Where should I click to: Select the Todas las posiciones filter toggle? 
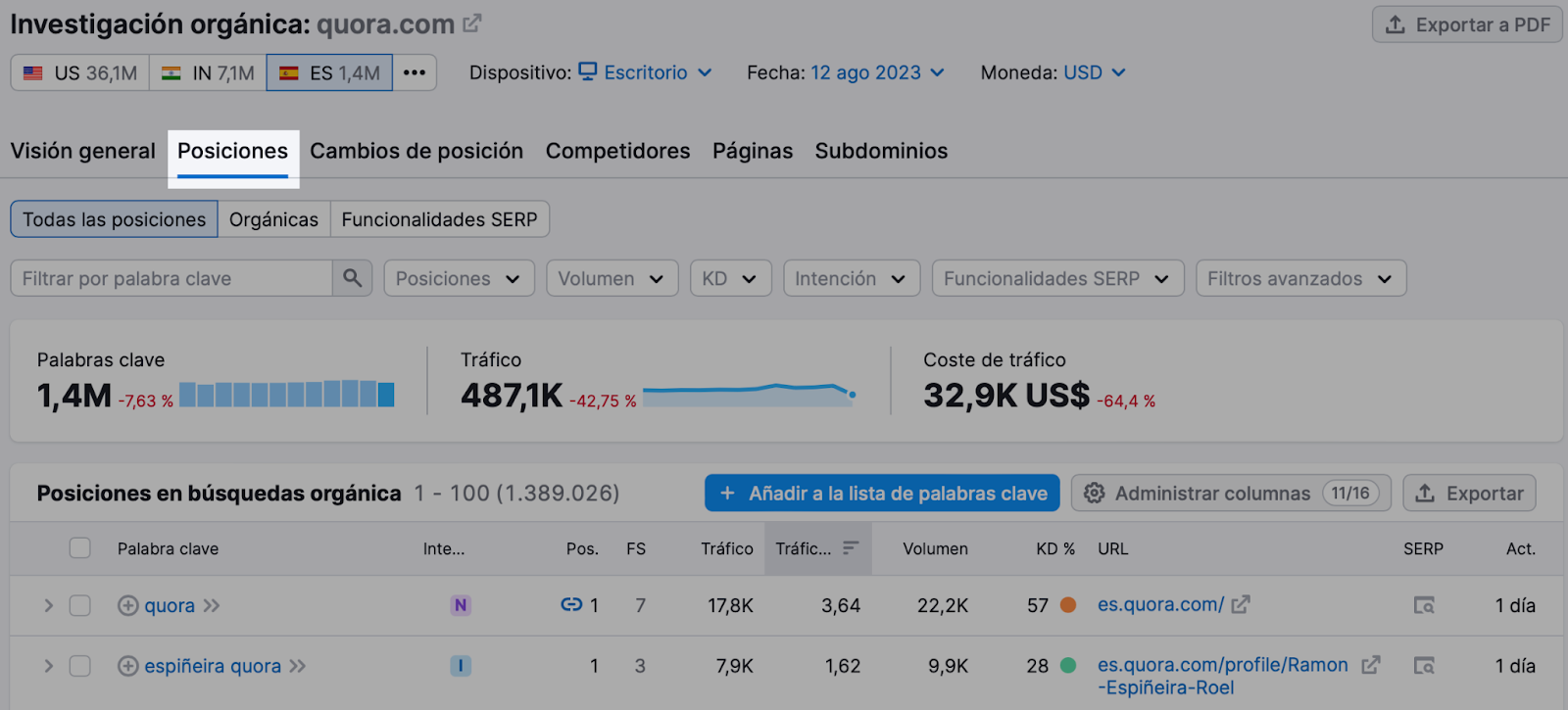pyautogui.click(x=115, y=219)
